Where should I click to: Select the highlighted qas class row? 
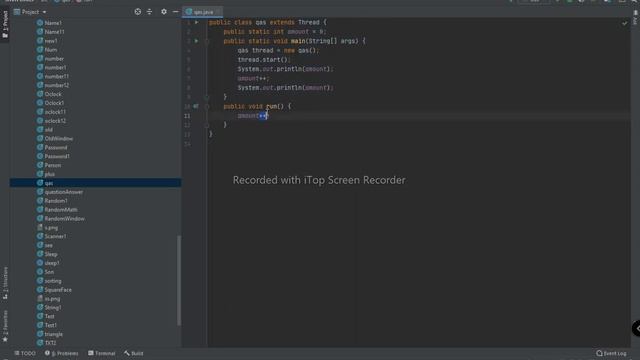coord(96,183)
